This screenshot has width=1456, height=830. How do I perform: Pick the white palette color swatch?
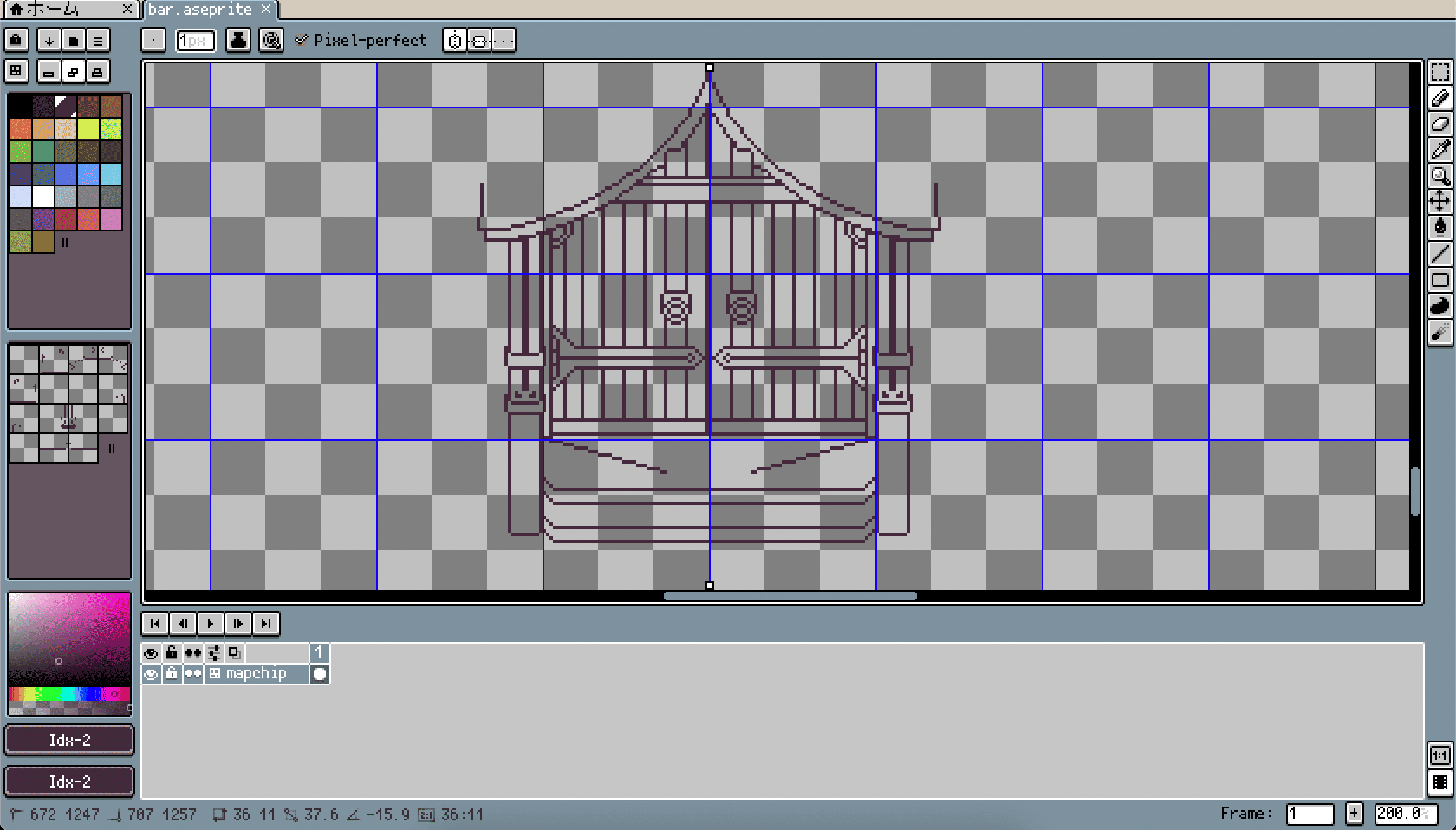[43, 197]
